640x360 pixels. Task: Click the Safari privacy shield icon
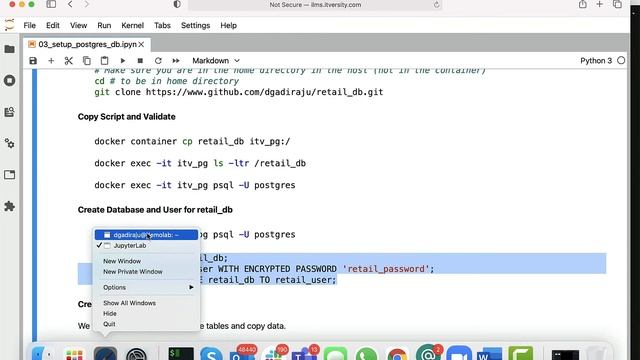[177, 4]
